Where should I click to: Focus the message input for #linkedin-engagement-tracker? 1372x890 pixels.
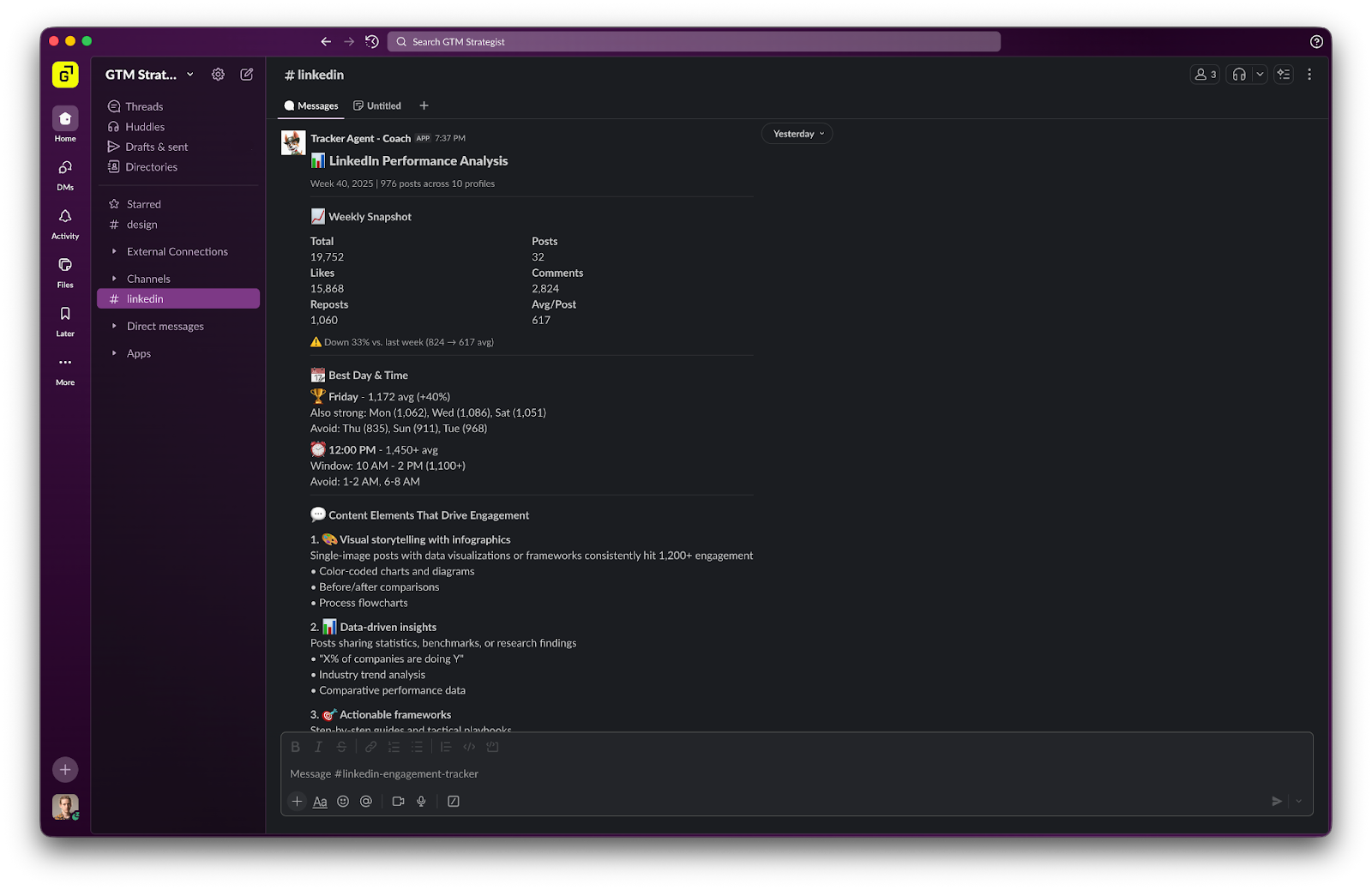[x=797, y=773]
